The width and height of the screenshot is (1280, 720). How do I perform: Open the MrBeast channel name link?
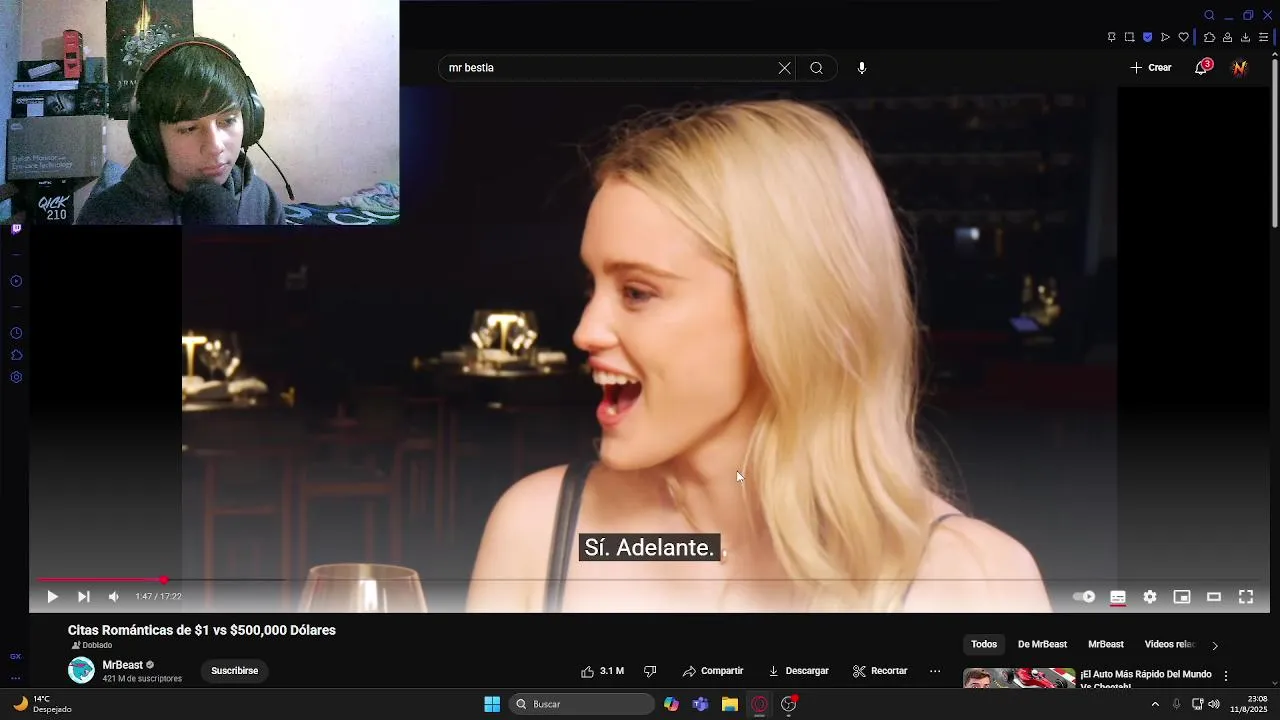tap(123, 665)
